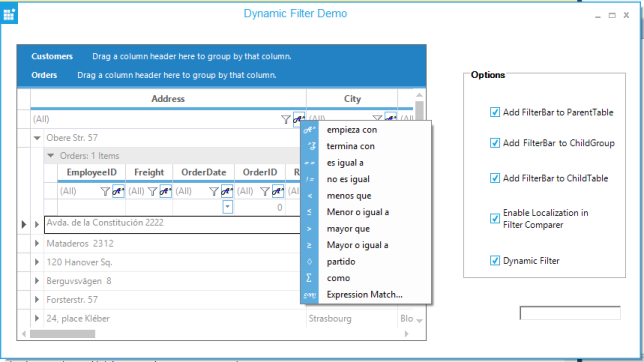Screen dimensions: 644x362
Task: Open the OrderDate date picker dropdown
Action: (x=228, y=207)
